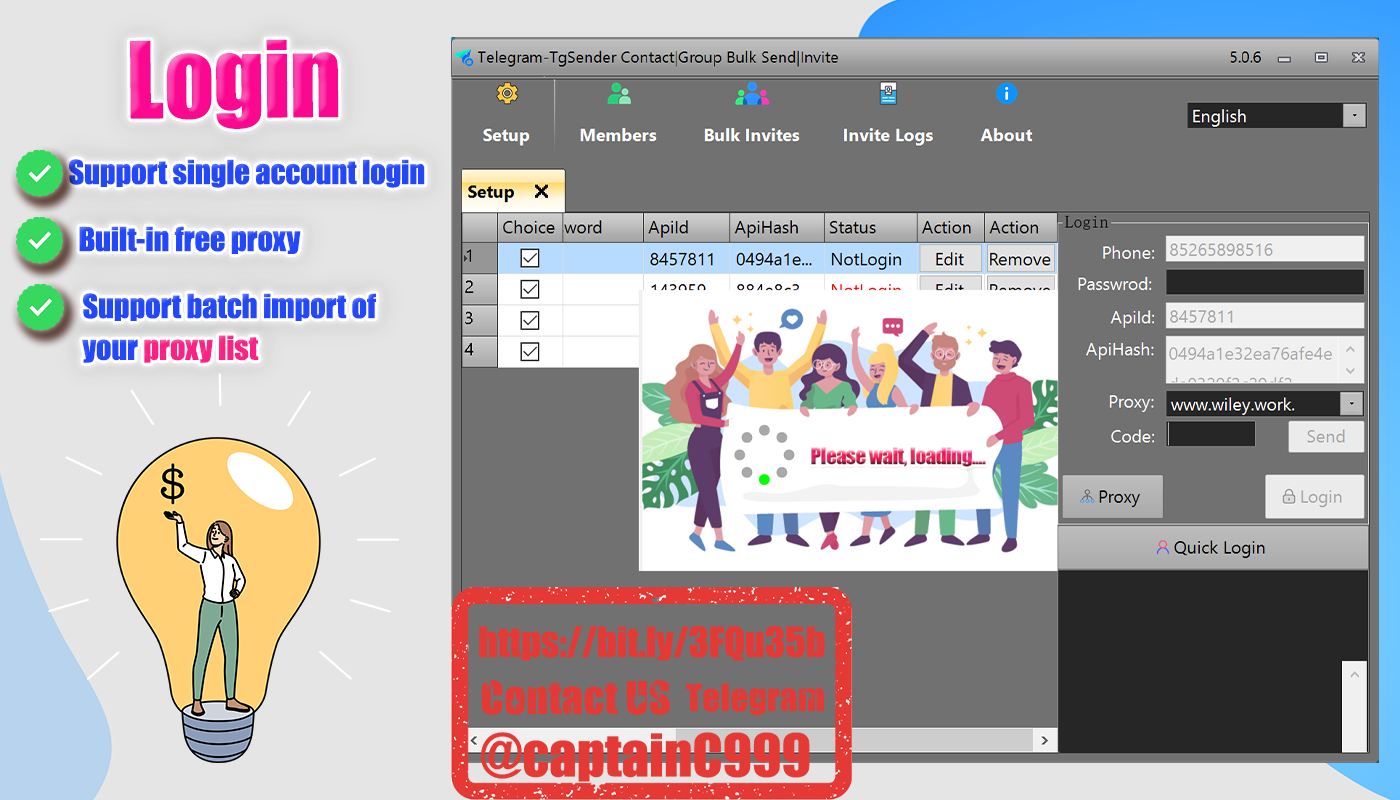Uncheck the Choice checkbox on row 1
This screenshot has height=800, width=1400.
click(529, 258)
